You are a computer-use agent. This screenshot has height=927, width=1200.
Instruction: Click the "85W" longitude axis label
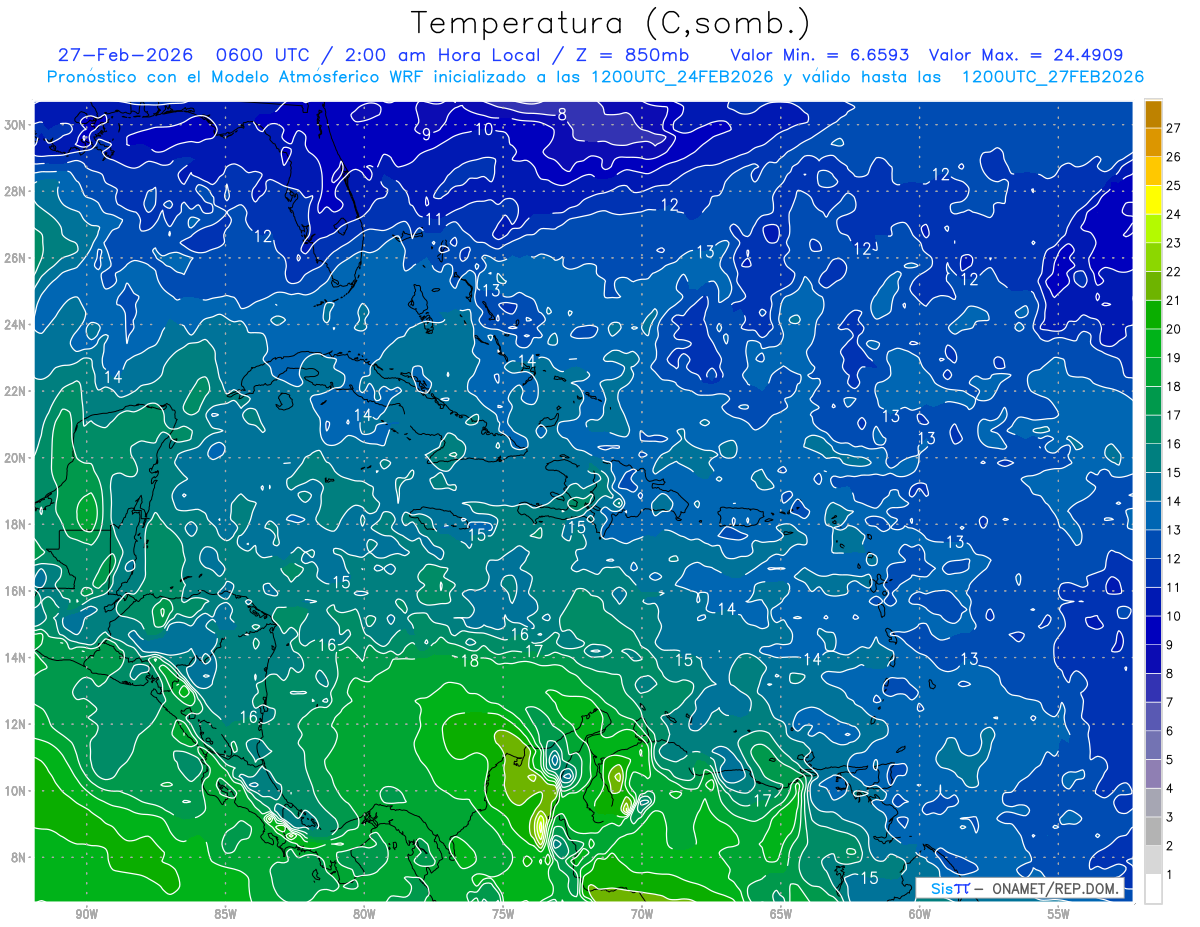click(x=225, y=914)
